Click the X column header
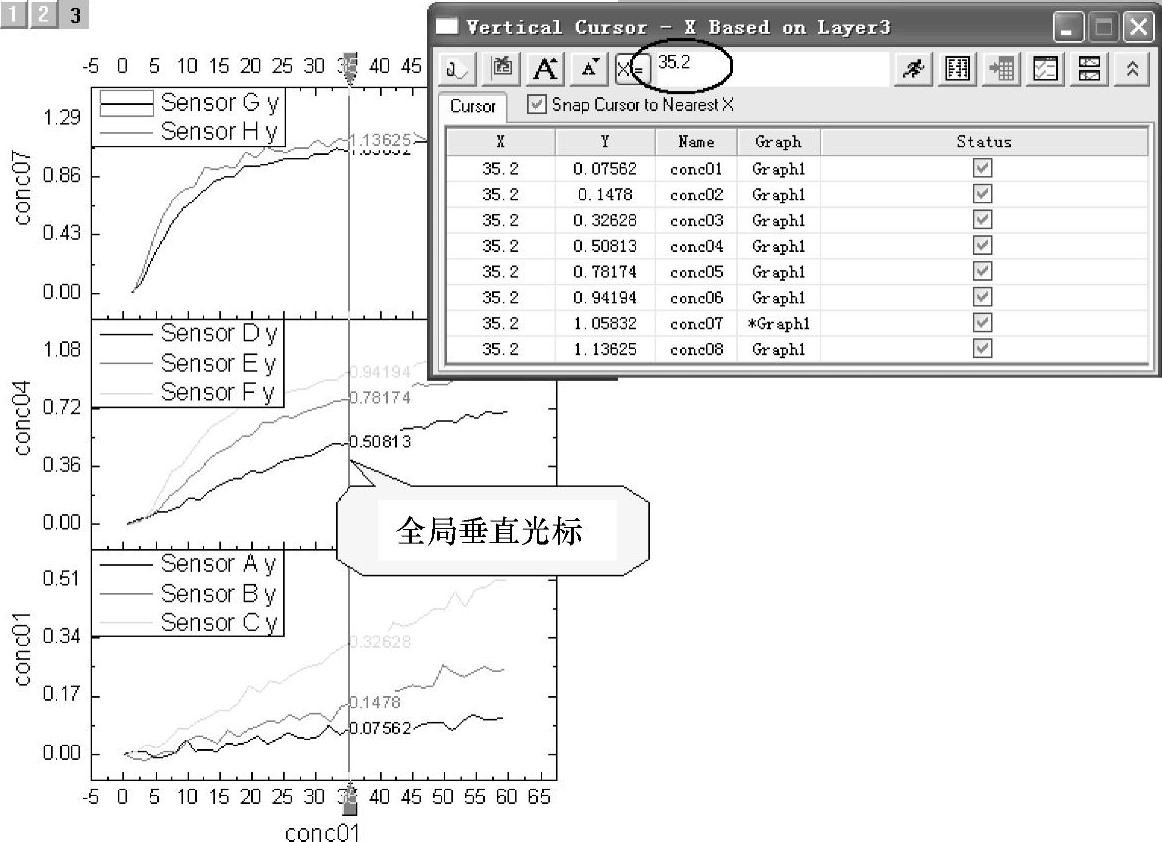The width and height of the screenshot is (1162, 842). [500, 142]
